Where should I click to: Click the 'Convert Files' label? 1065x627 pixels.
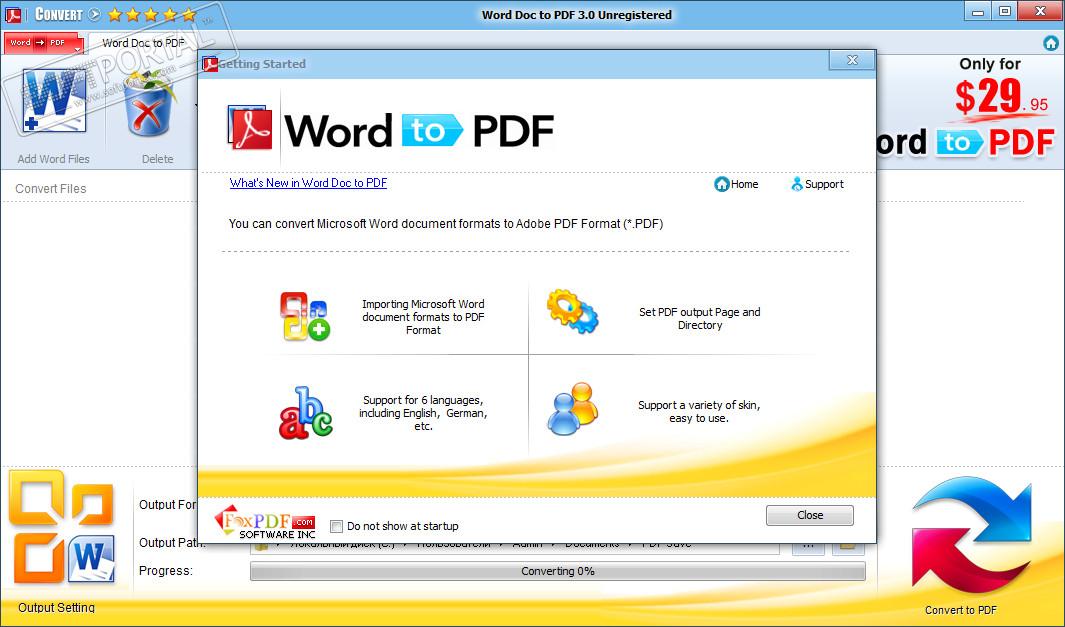pos(51,189)
